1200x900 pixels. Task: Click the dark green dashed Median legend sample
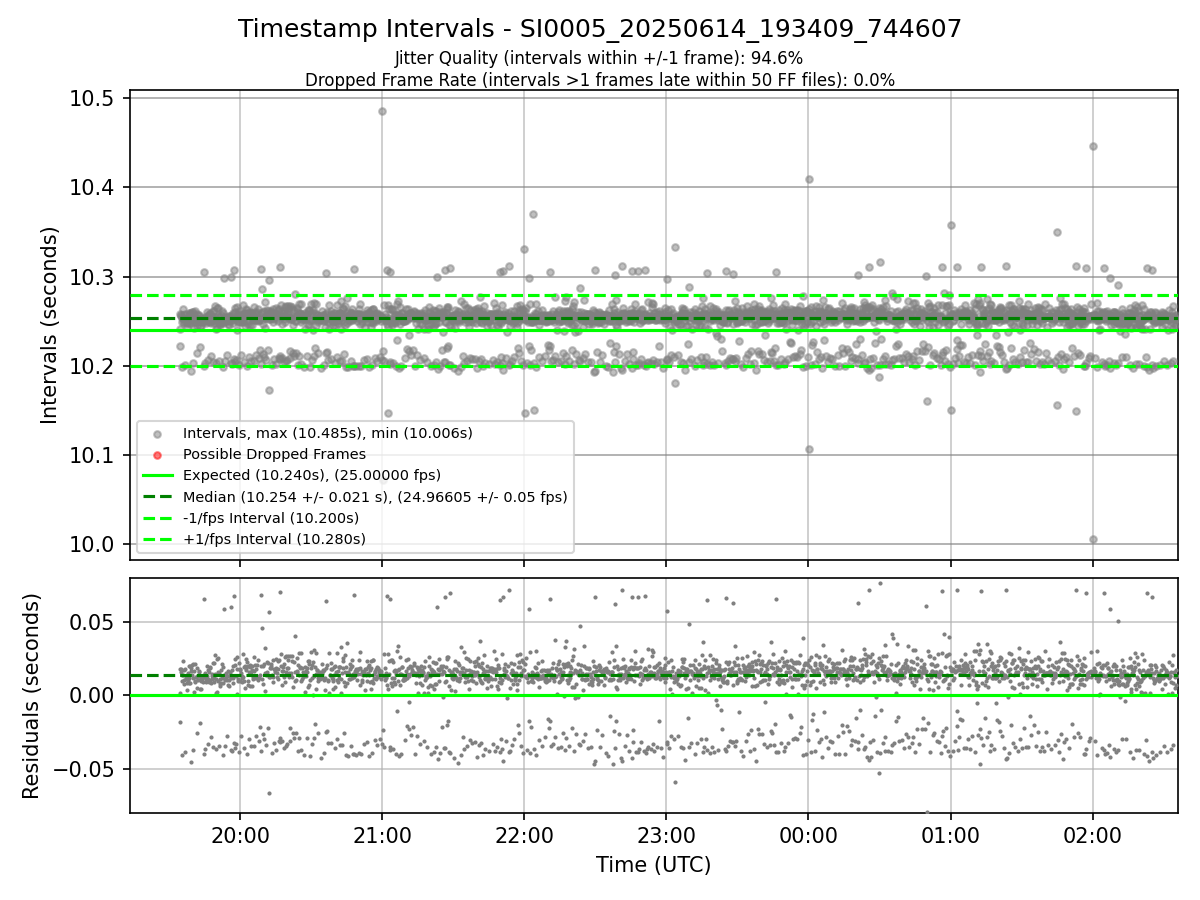point(156,496)
